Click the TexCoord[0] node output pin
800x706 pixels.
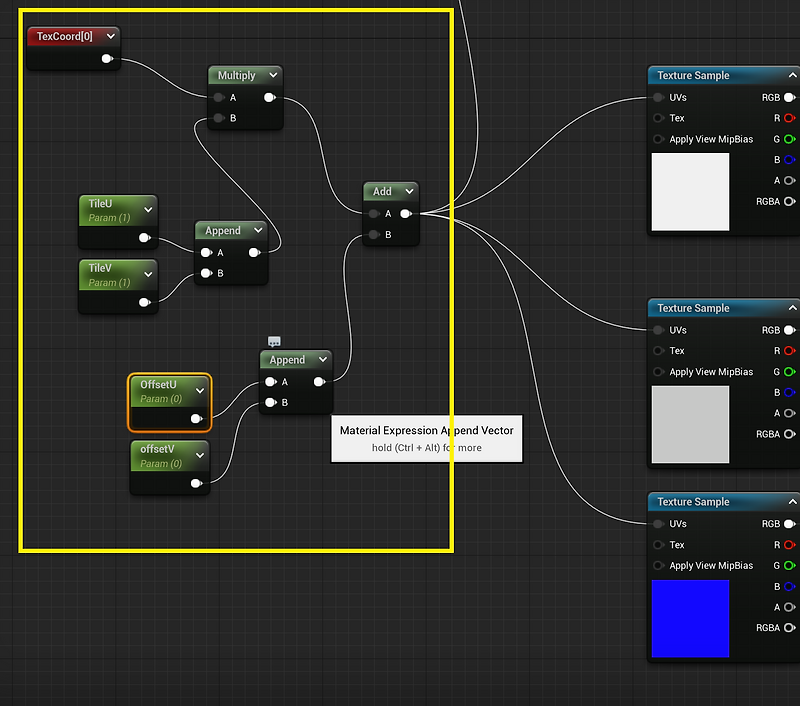click(107, 59)
